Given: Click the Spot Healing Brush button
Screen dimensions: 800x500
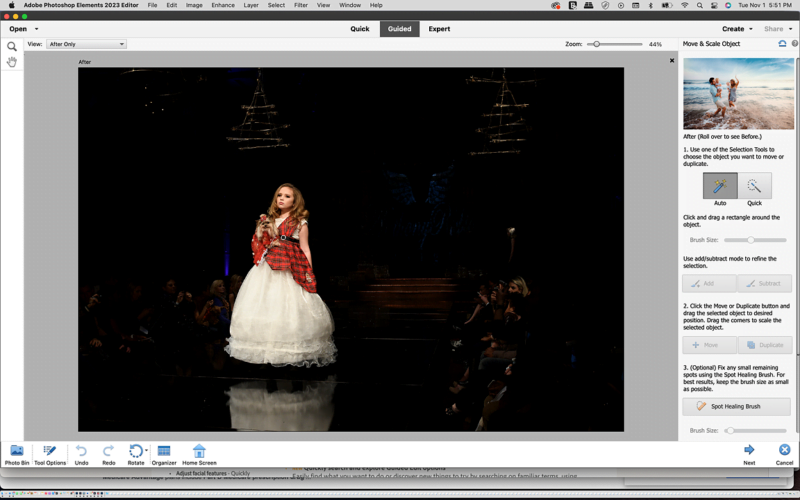Looking at the screenshot, I should tap(736, 406).
